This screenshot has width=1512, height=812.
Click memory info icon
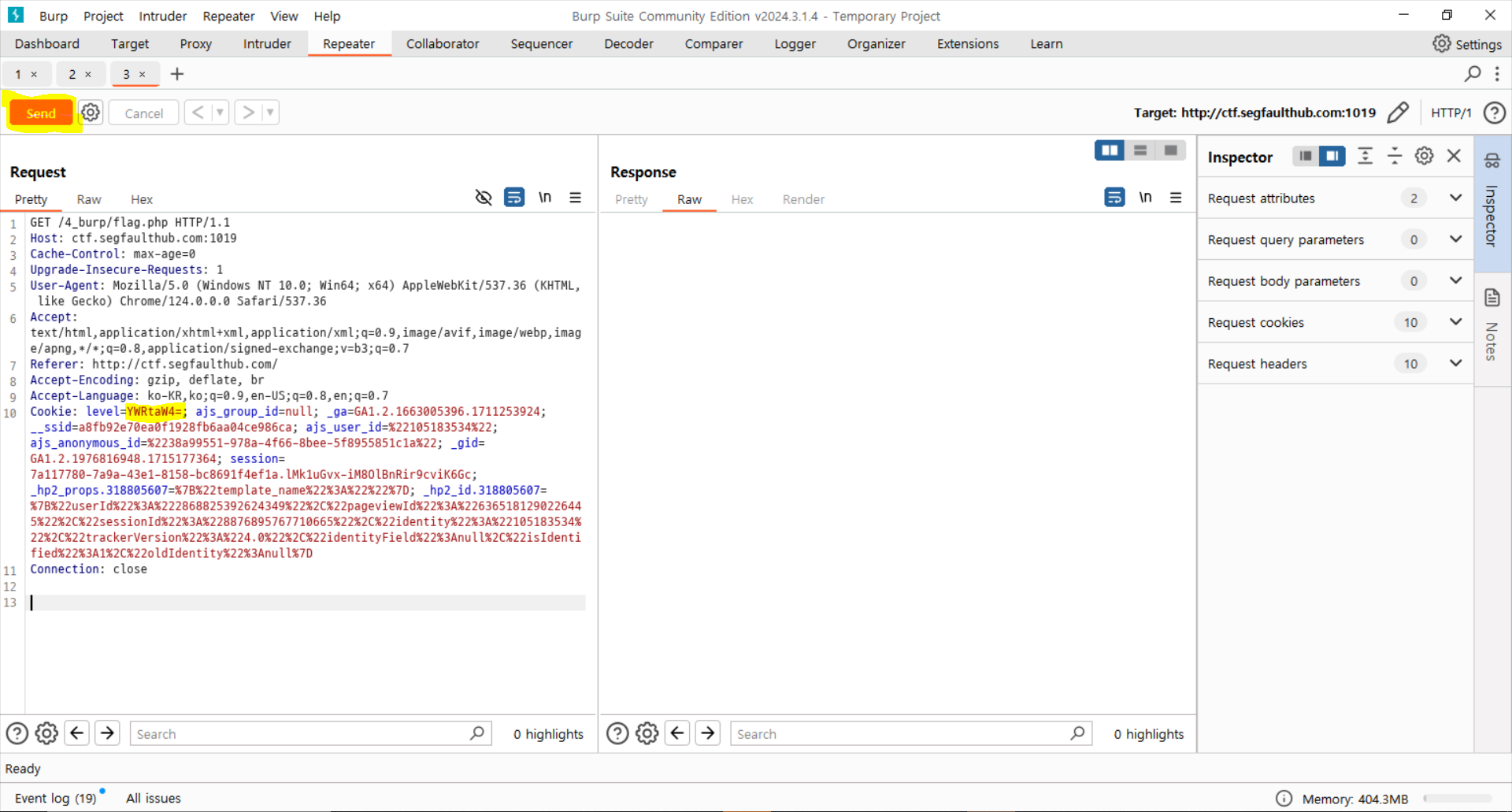click(1284, 799)
